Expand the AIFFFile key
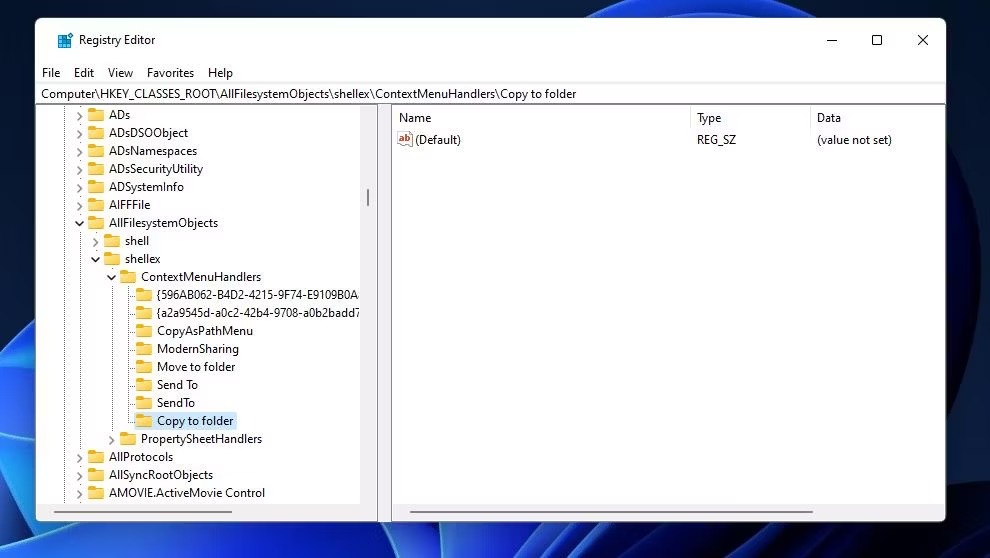The height and width of the screenshot is (558, 990). pos(79,205)
